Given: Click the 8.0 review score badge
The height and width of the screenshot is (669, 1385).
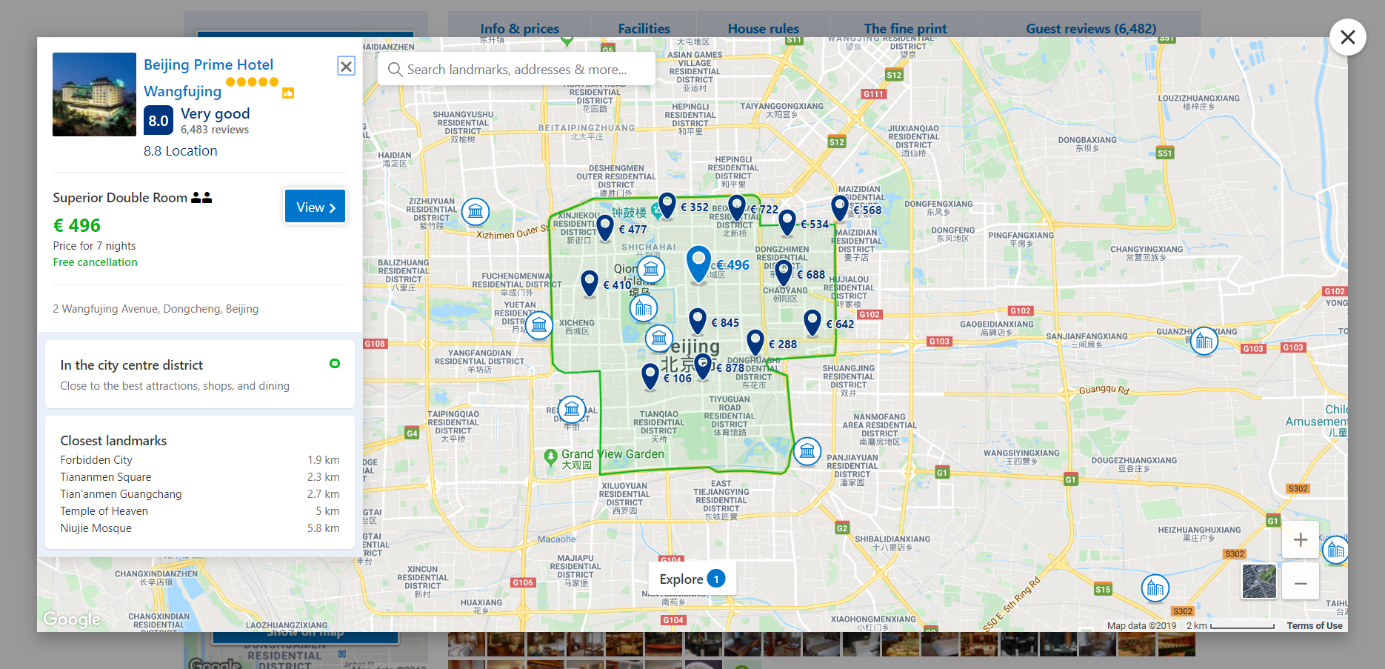Looking at the screenshot, I should [x=158, y=121].
